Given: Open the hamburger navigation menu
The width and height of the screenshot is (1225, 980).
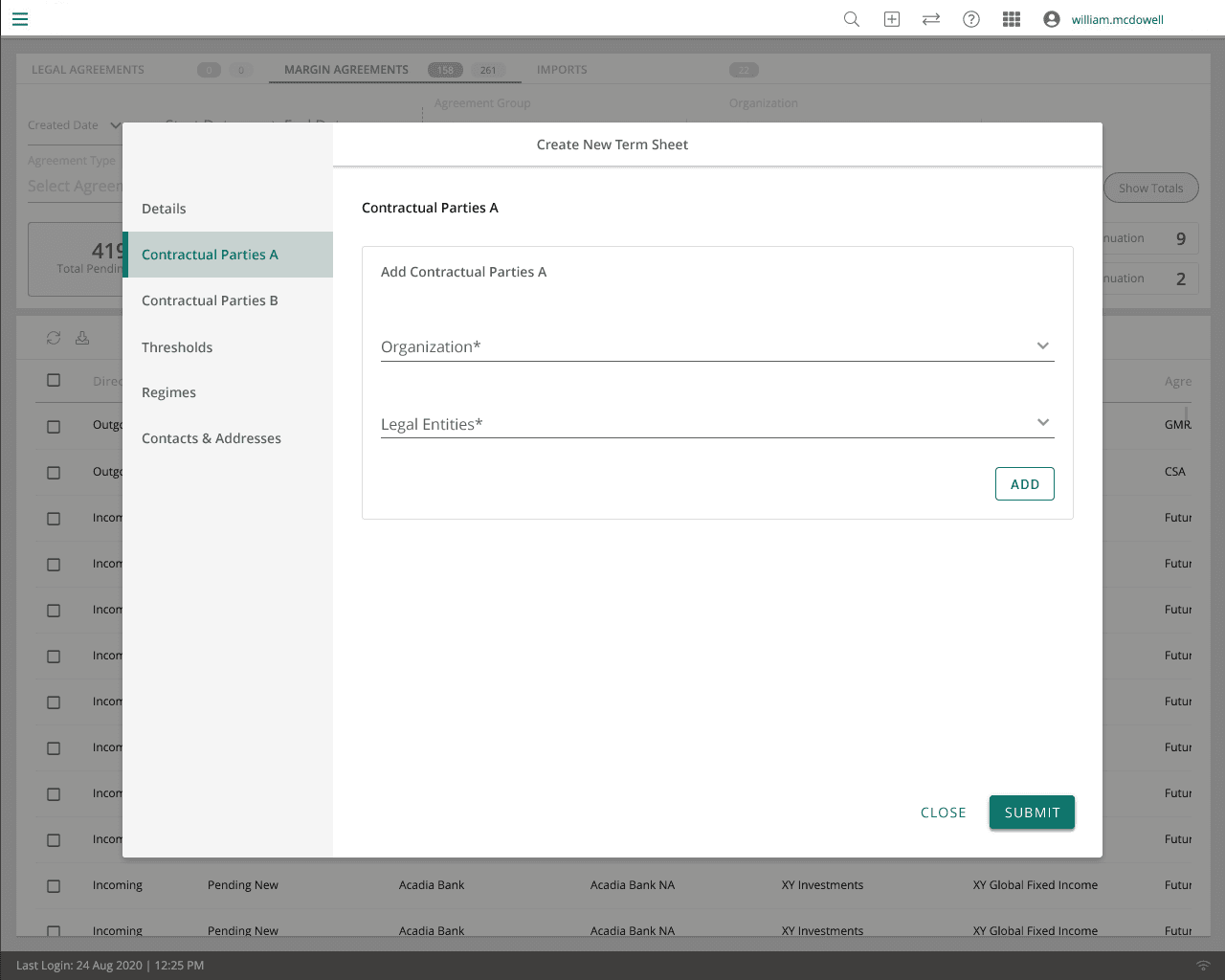Looking at the screenshot, I should click(x=20, y=19).
